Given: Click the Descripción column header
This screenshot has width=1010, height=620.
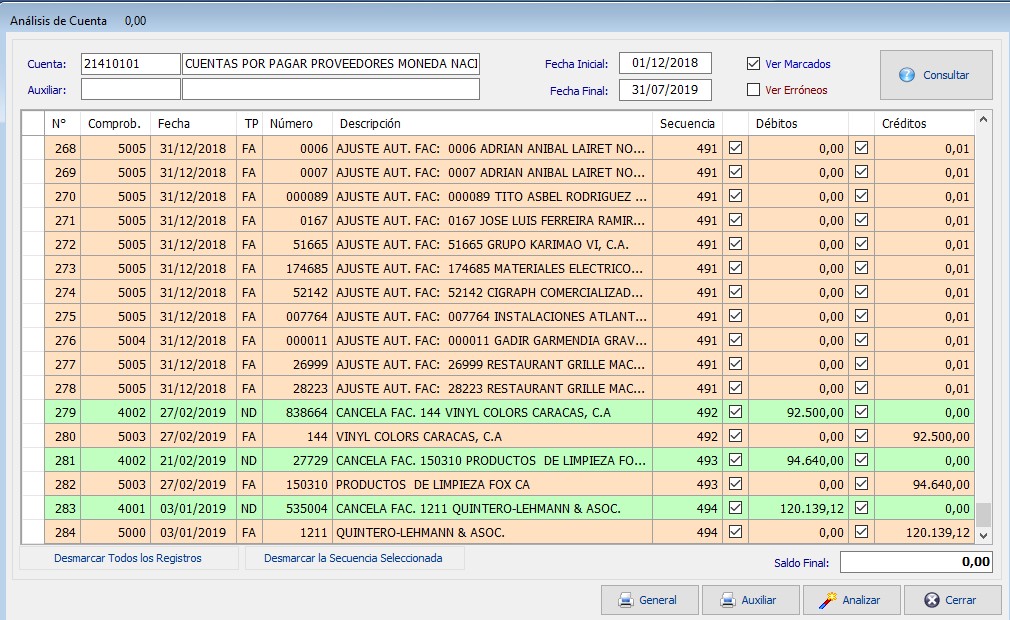Looking at the screenshot, I should pyautogui.click(x=492, y=124).
